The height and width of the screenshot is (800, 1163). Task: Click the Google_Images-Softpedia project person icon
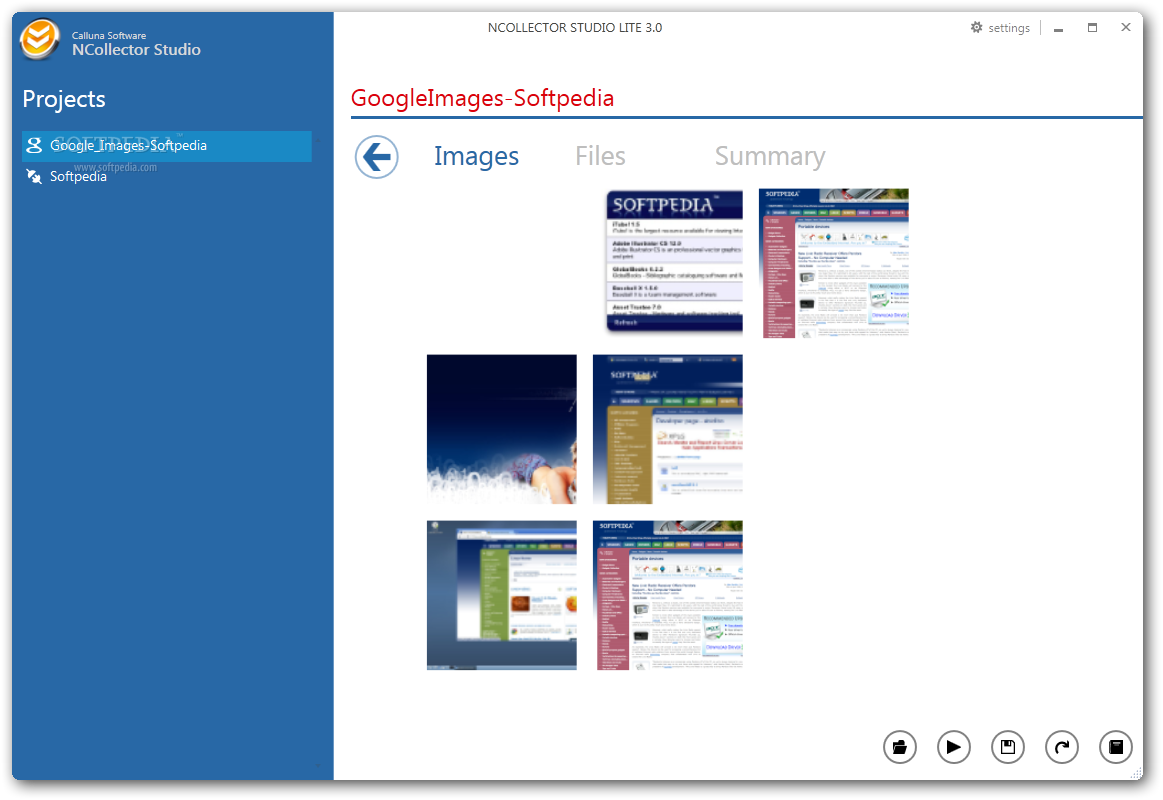[34, 145]
